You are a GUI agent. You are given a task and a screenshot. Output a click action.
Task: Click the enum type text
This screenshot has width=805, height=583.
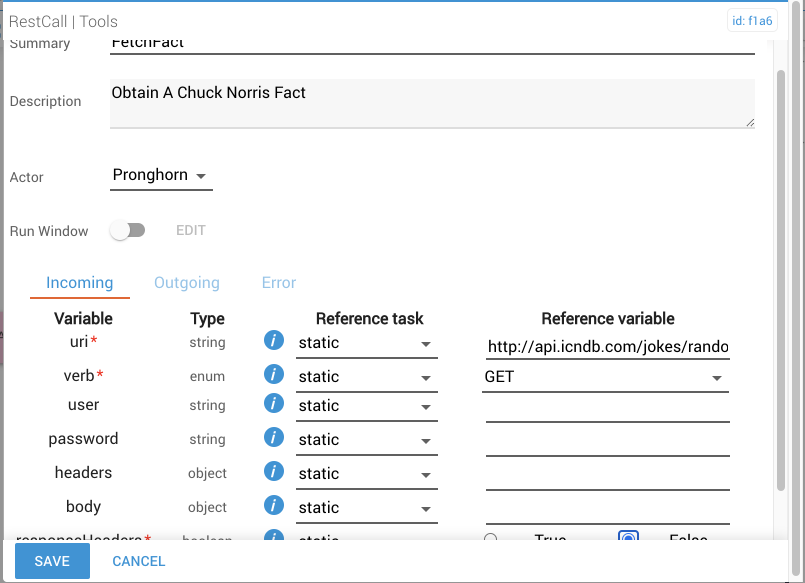tap(207, 376)
